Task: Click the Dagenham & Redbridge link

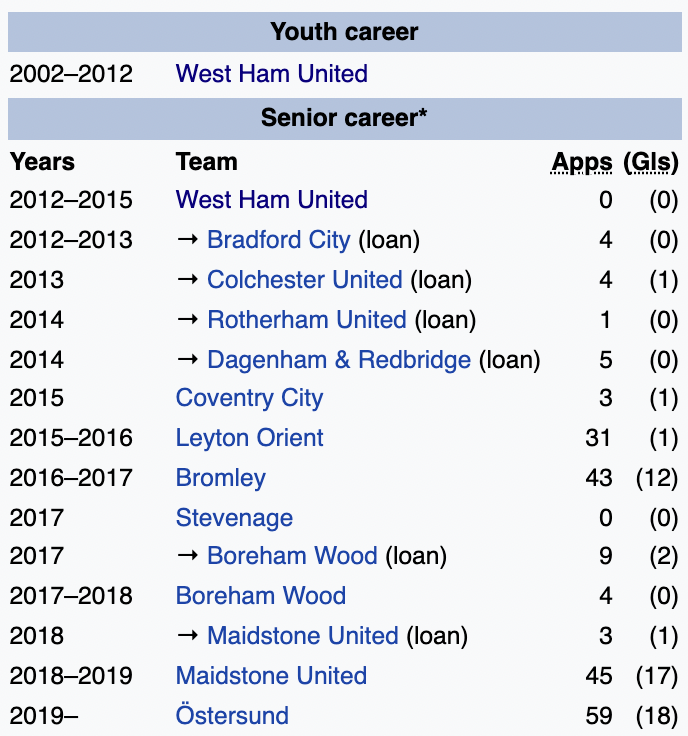Action: click(338, 360)
